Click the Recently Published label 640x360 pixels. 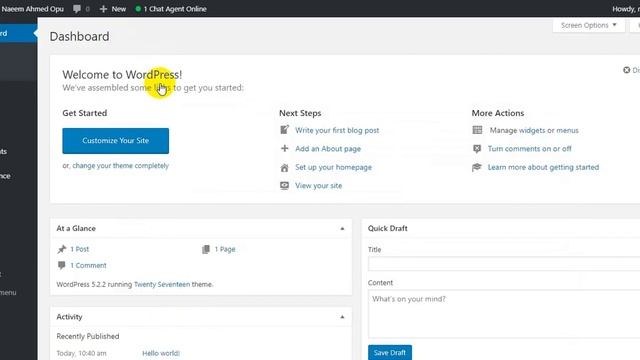coord(88,336)
